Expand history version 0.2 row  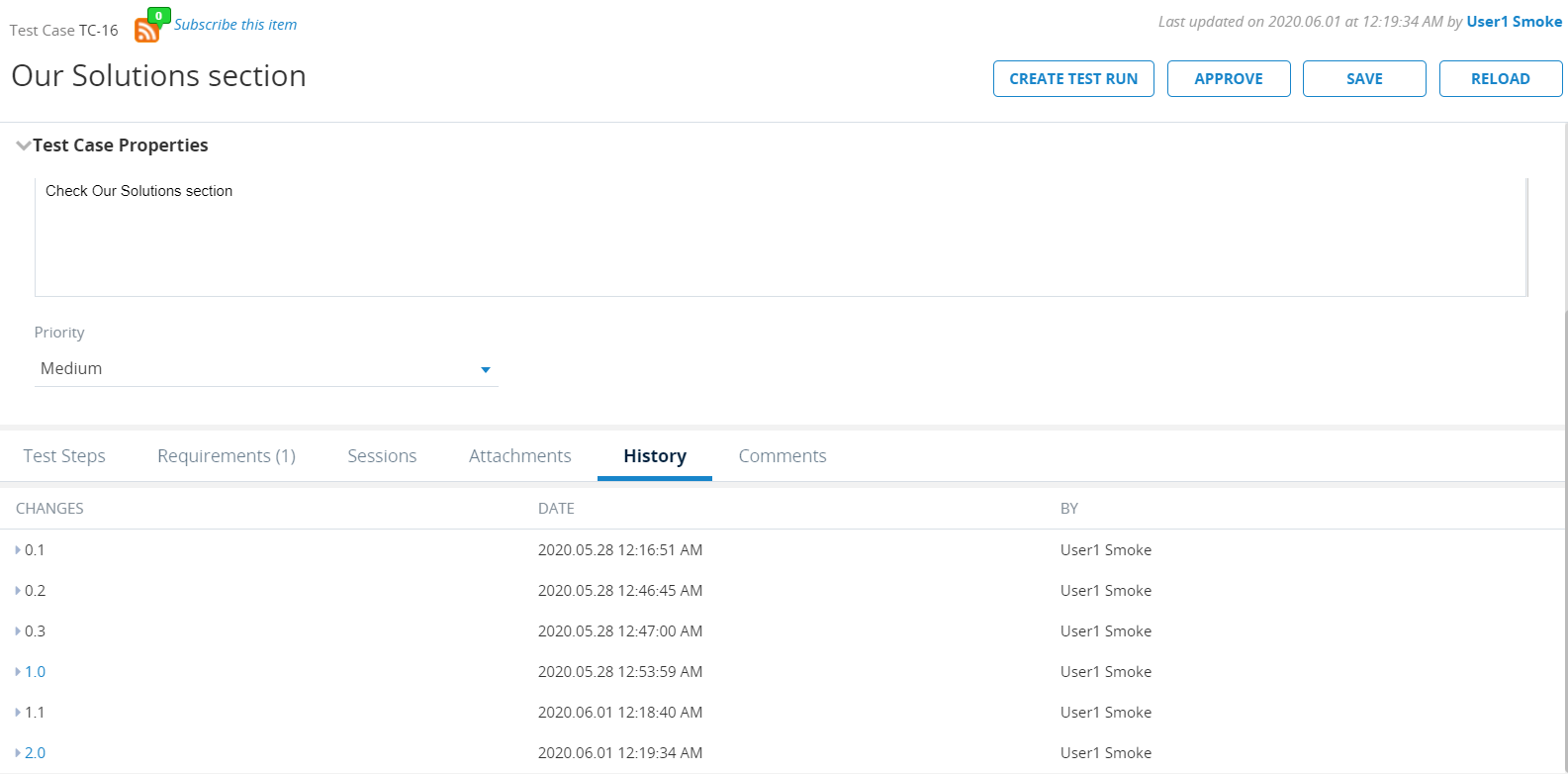(18, 591)
